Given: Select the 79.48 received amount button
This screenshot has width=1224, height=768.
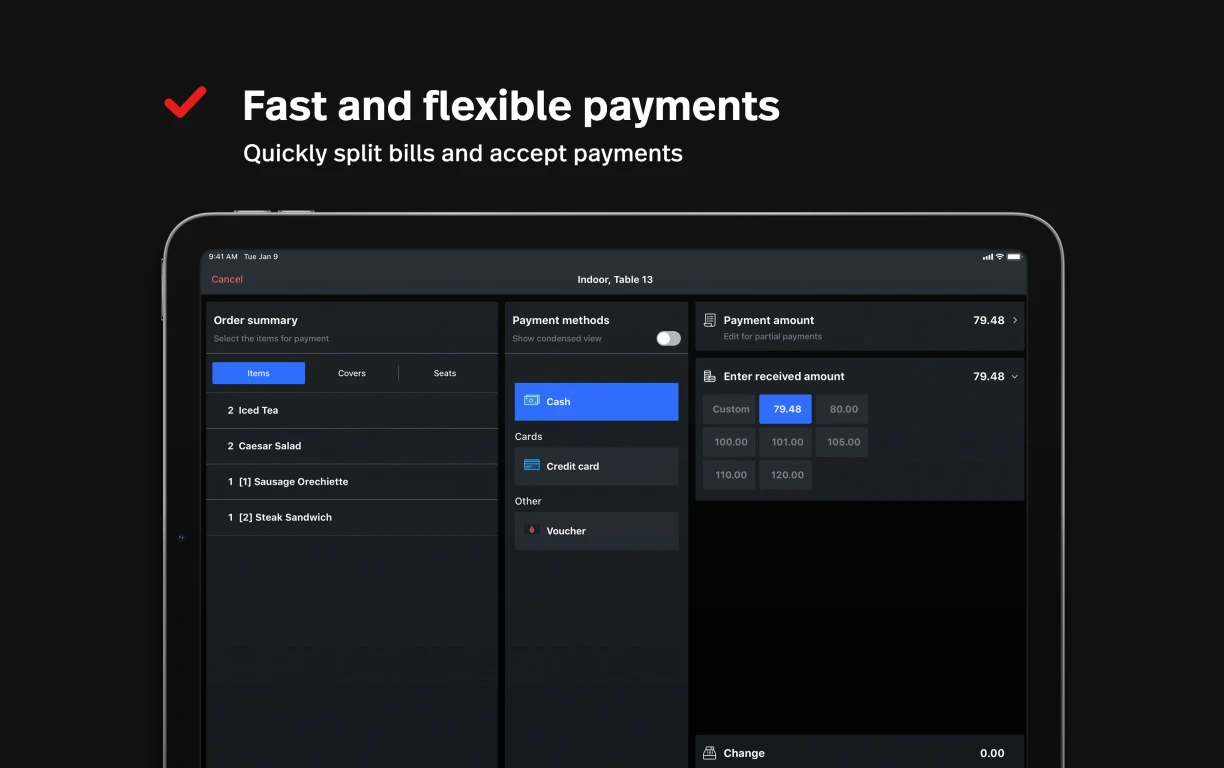Looking at the screenshot, I should [x=786, y=409].
